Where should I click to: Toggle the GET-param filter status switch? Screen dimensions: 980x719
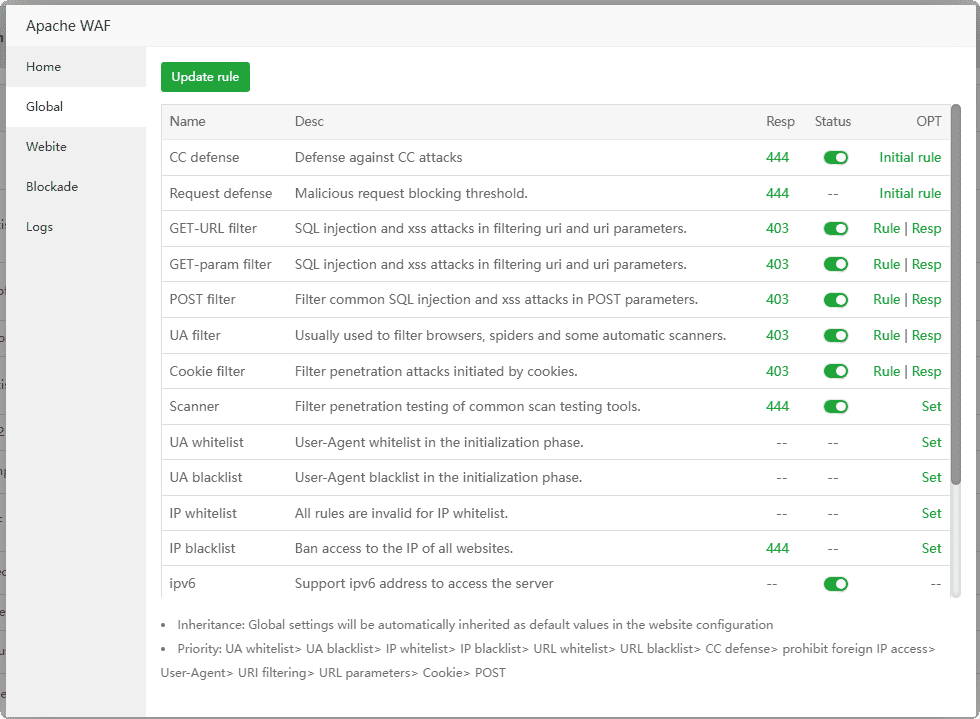coord(835,264)
